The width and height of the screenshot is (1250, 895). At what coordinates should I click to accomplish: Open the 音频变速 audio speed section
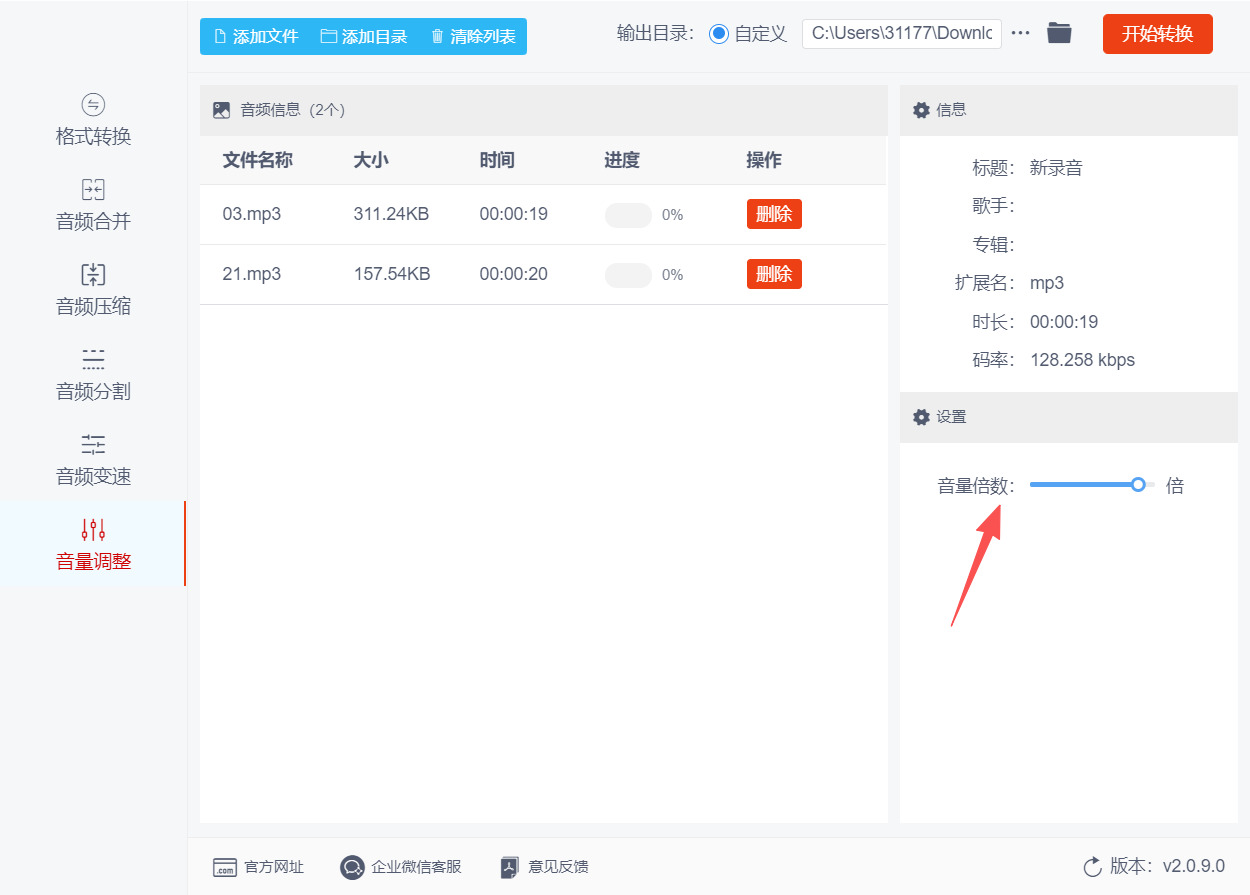pos(93,460)
